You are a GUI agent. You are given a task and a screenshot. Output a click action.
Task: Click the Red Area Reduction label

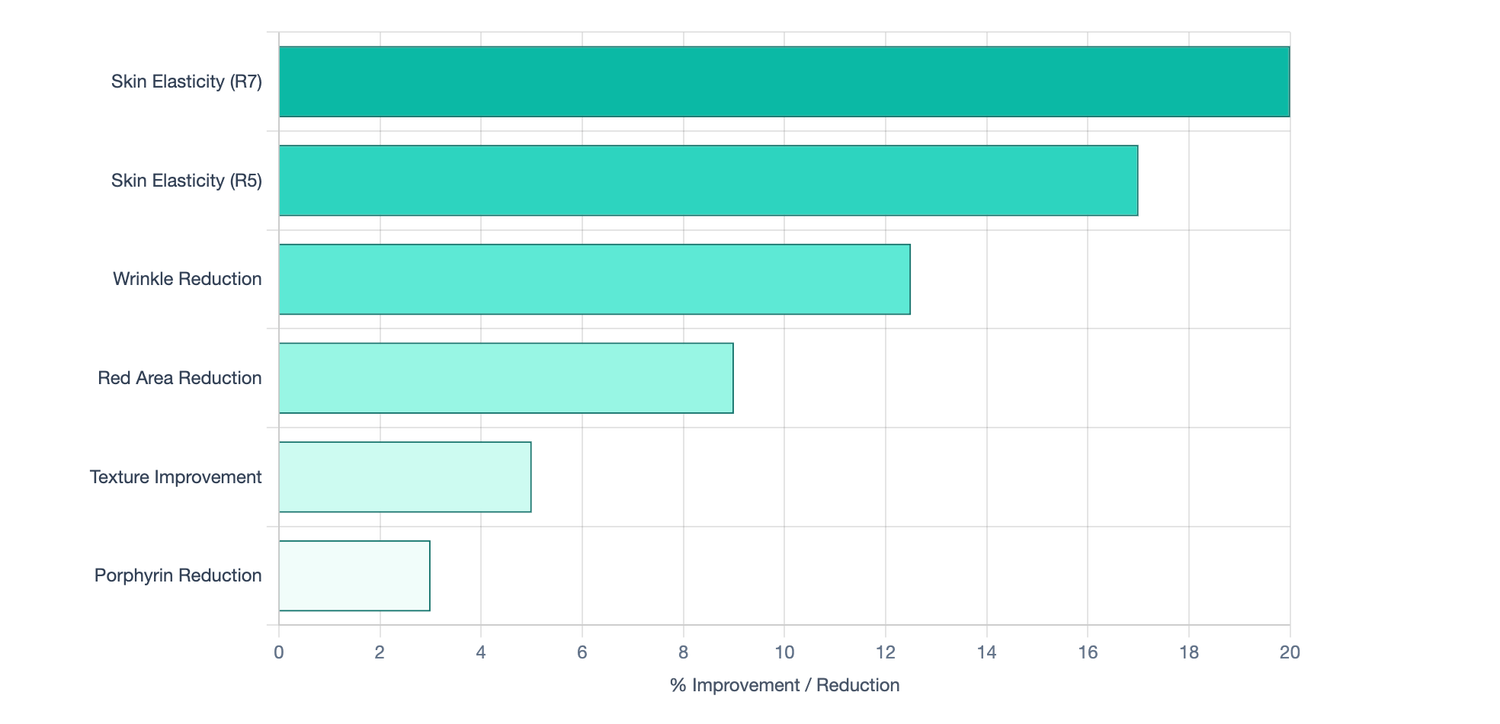(x=180, y=378)
